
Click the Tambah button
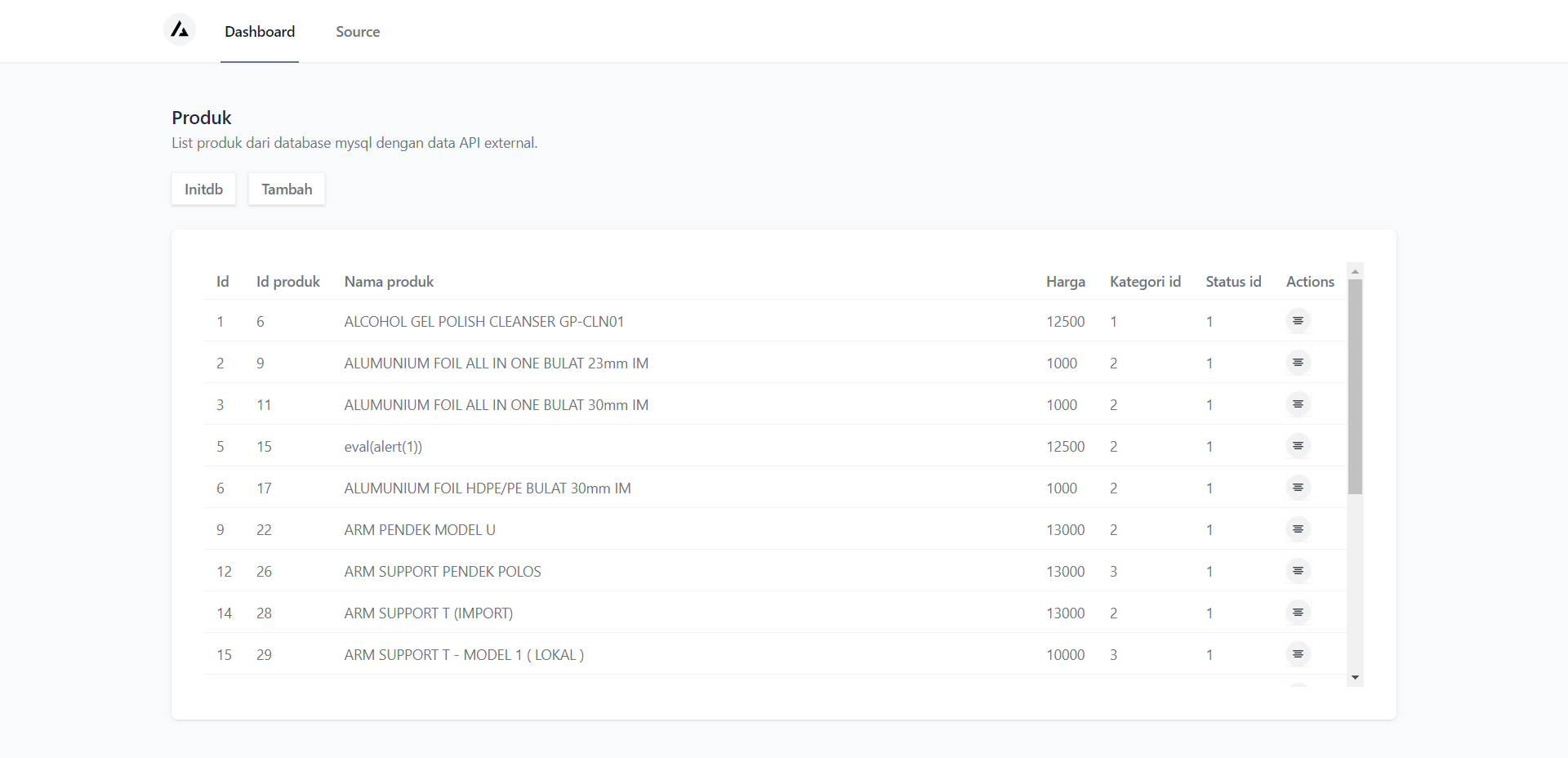(286, 189)
